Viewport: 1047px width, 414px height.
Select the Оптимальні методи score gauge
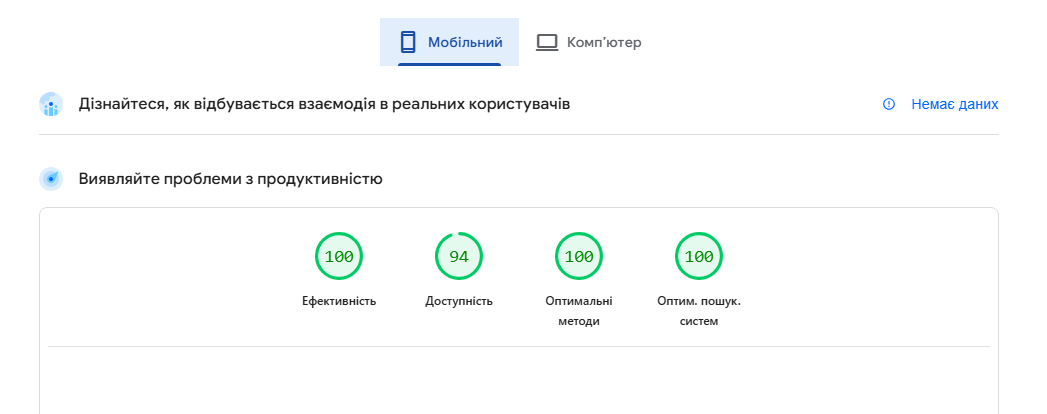coord(579,256)
